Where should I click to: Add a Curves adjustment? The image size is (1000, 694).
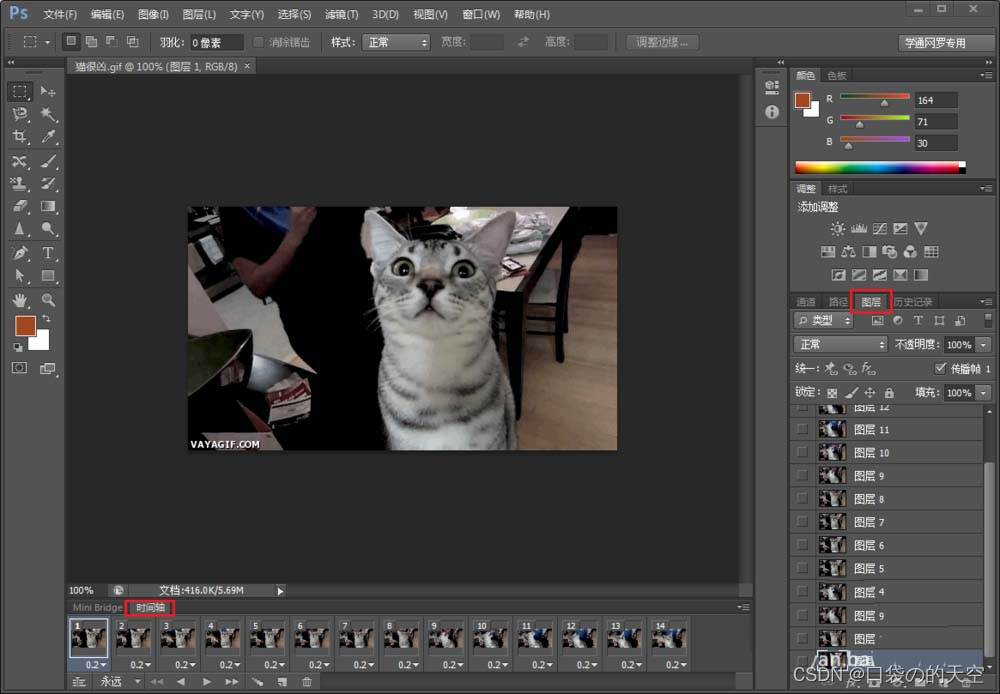(879, 228)
